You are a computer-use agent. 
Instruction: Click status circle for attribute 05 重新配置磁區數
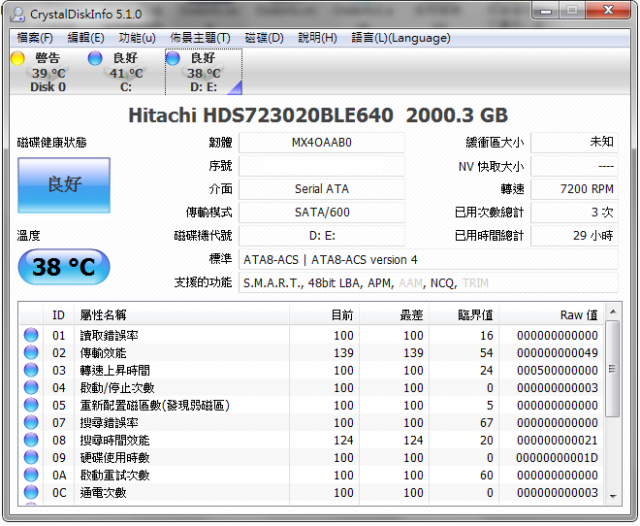(x=31, y=405)
